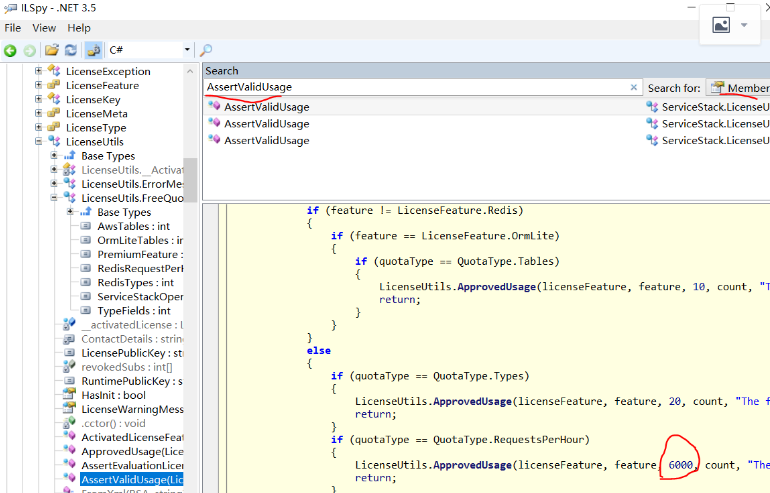Clear the search box with the X
The width and height of the screenshot is (770, 493).
click(x=633, y=88)
